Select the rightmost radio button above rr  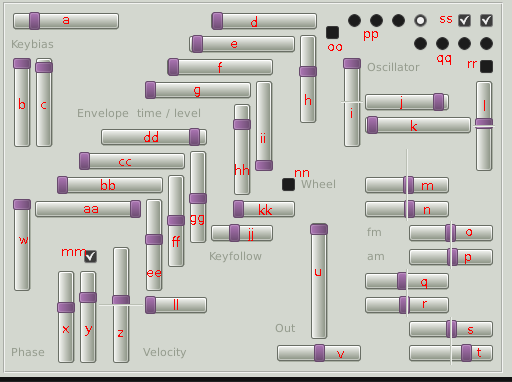pyautogui.click(x=486, y=44)
